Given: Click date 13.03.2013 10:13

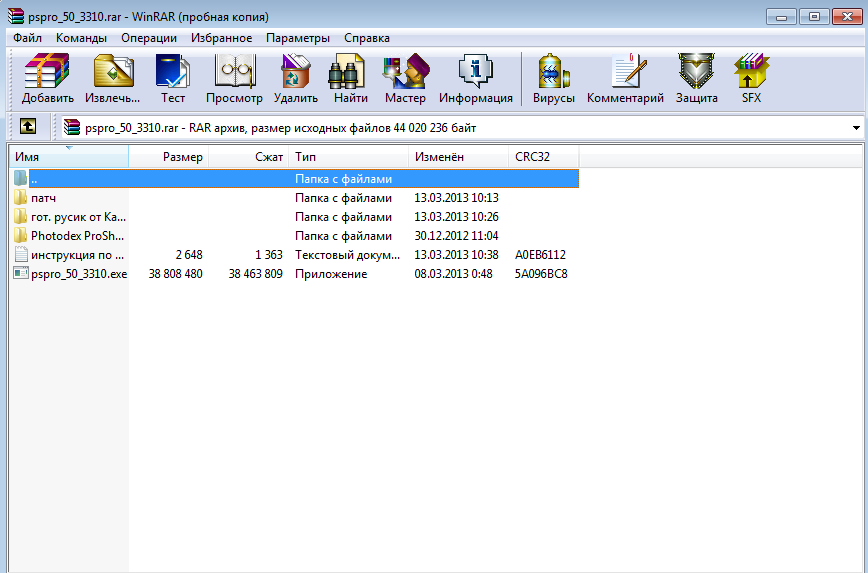Looking at the screenshot, I should (456, 198).
